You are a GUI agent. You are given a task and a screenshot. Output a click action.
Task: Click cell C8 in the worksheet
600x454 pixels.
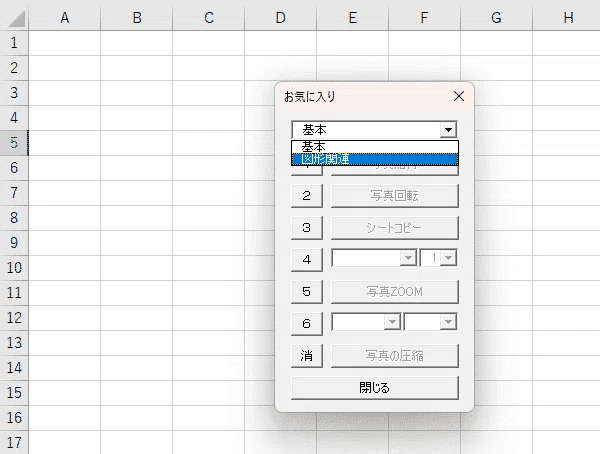click(209, 218)
